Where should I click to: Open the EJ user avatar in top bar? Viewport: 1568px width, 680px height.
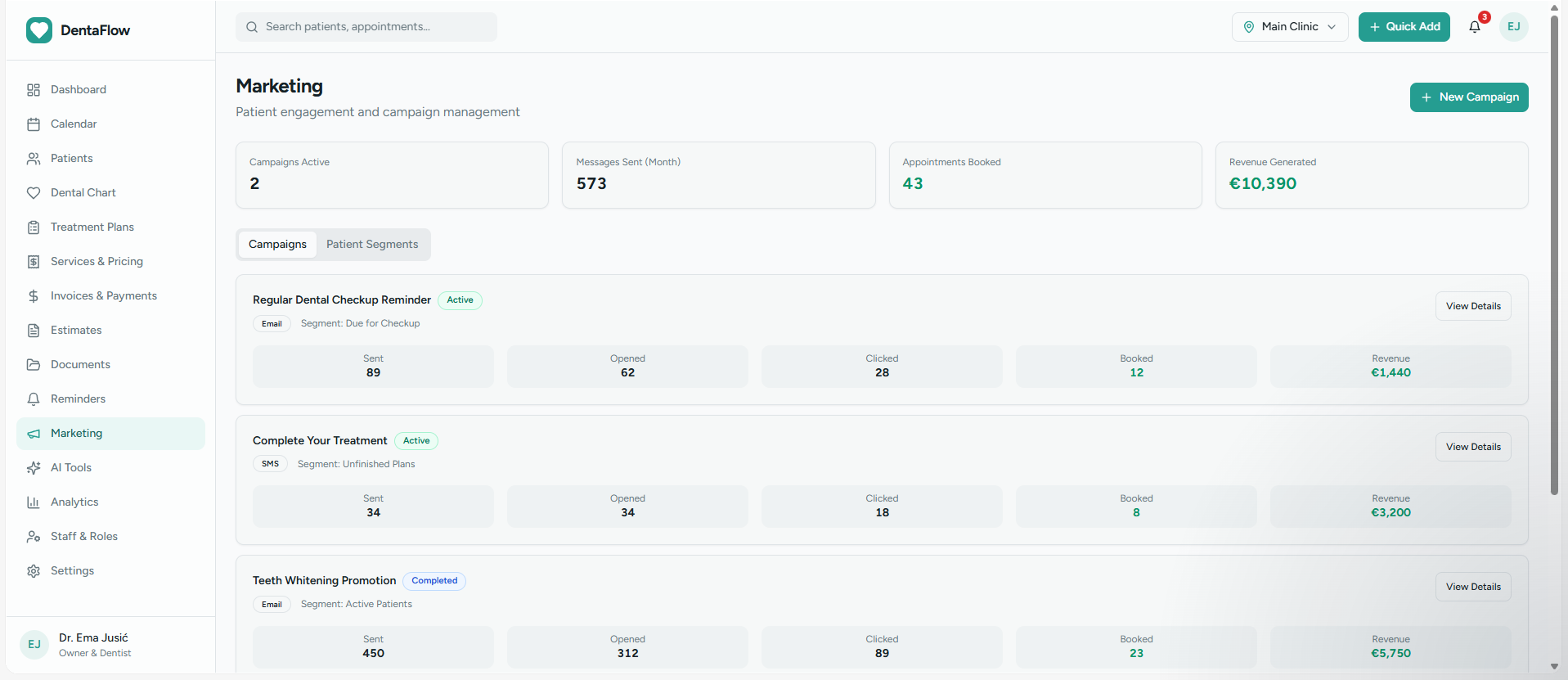[1514, 27]
